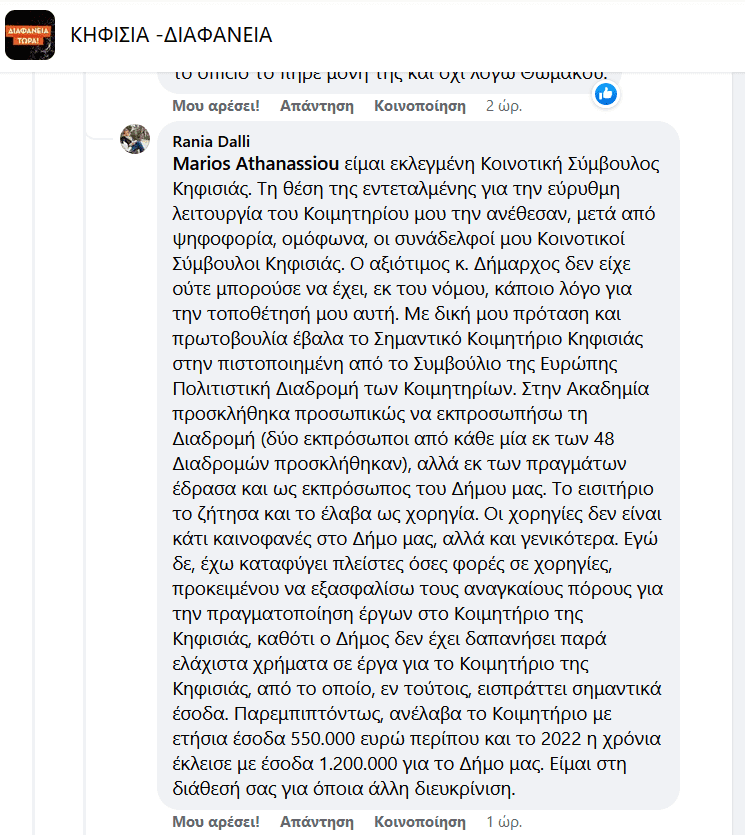The width and height of the screenshot is (745, 835).
Task: Like the comment posted 2 ώρ. ago
Action: [216, 106]
